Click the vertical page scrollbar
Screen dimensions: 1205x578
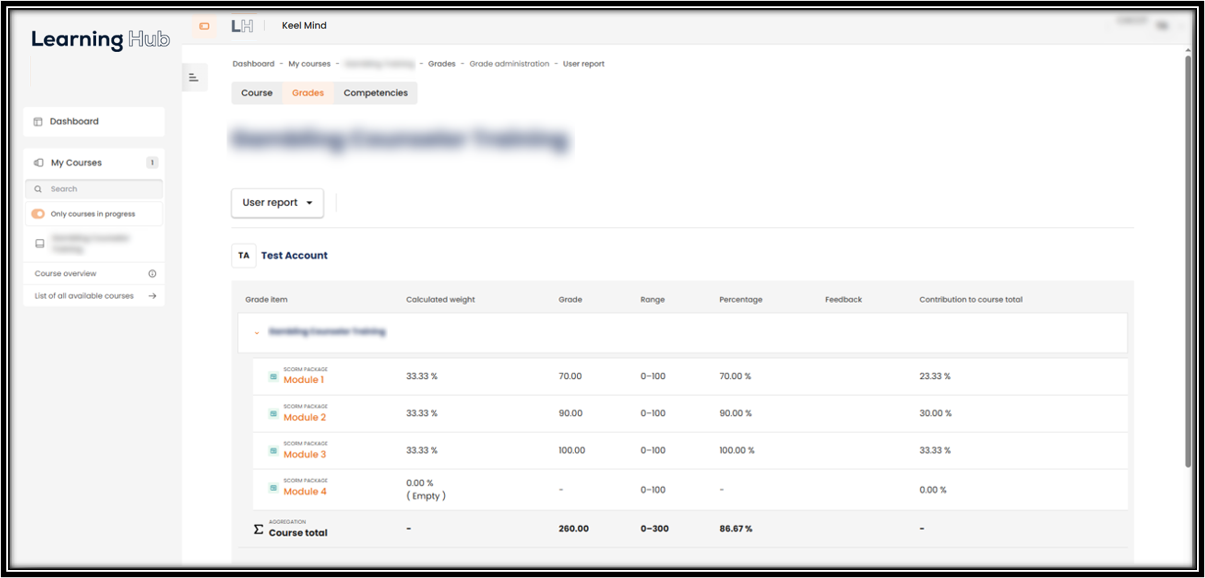tap(1188, 260)
